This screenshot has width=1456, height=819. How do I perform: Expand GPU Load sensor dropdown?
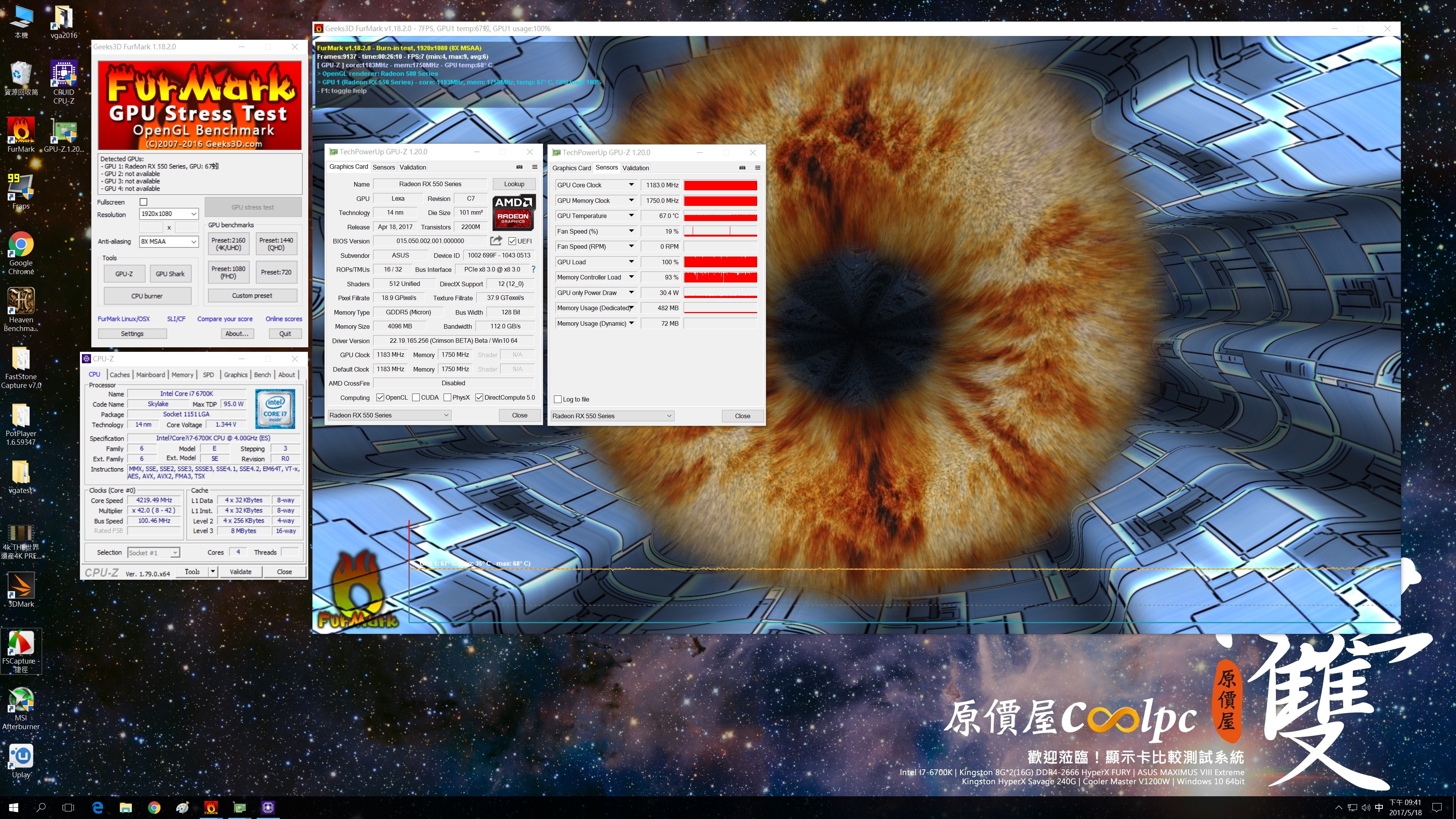pos(631,262)
